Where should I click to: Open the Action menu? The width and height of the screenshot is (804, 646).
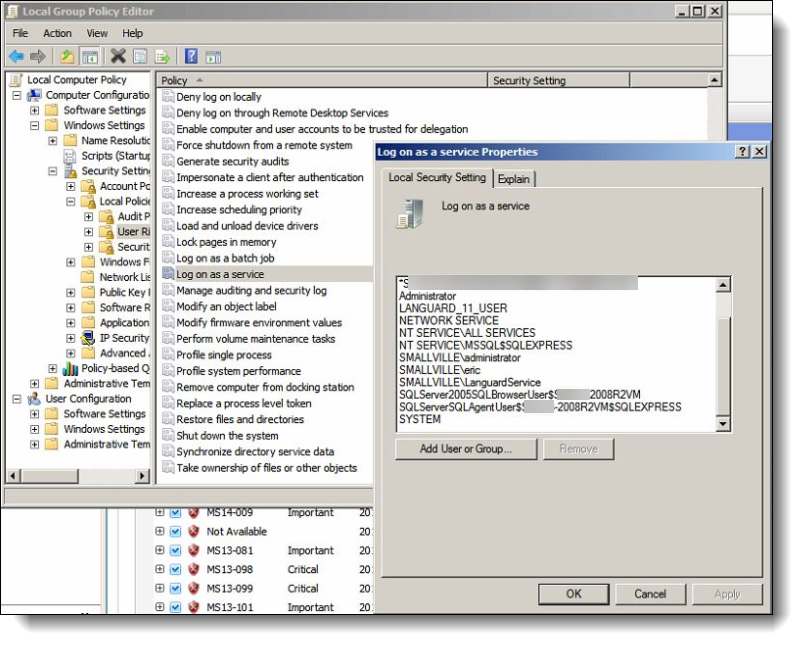[57, 33]
